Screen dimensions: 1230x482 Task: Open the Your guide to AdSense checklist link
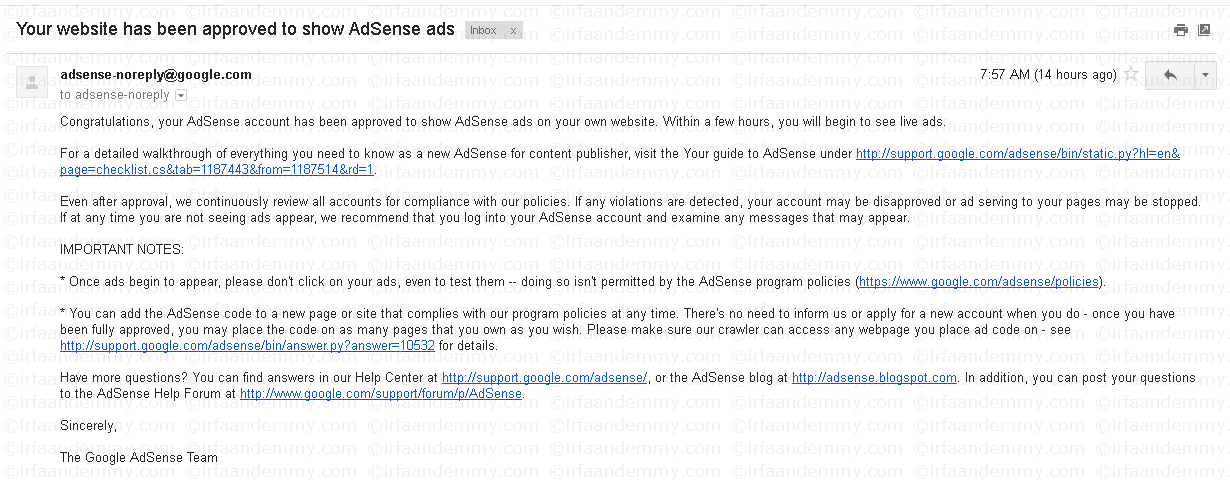tap(1017, 154)
